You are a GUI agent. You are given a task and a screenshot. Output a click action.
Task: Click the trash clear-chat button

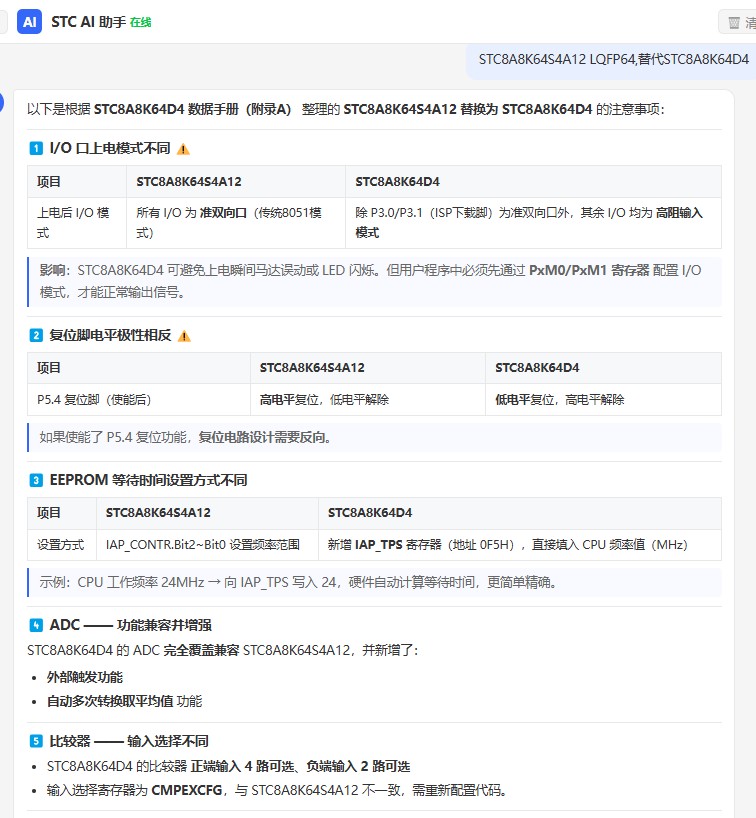737,22
